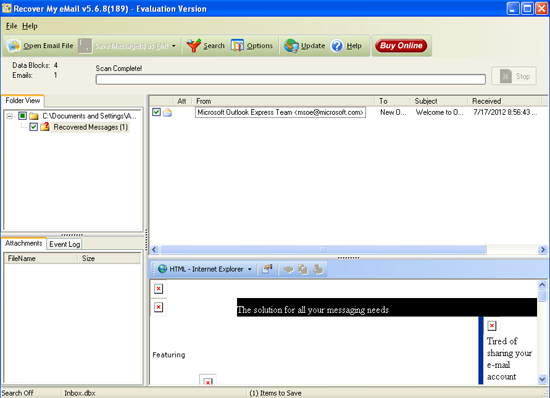The image size is (550, 398).
Task: Click the Buy Online button
Action: (401, 46)
